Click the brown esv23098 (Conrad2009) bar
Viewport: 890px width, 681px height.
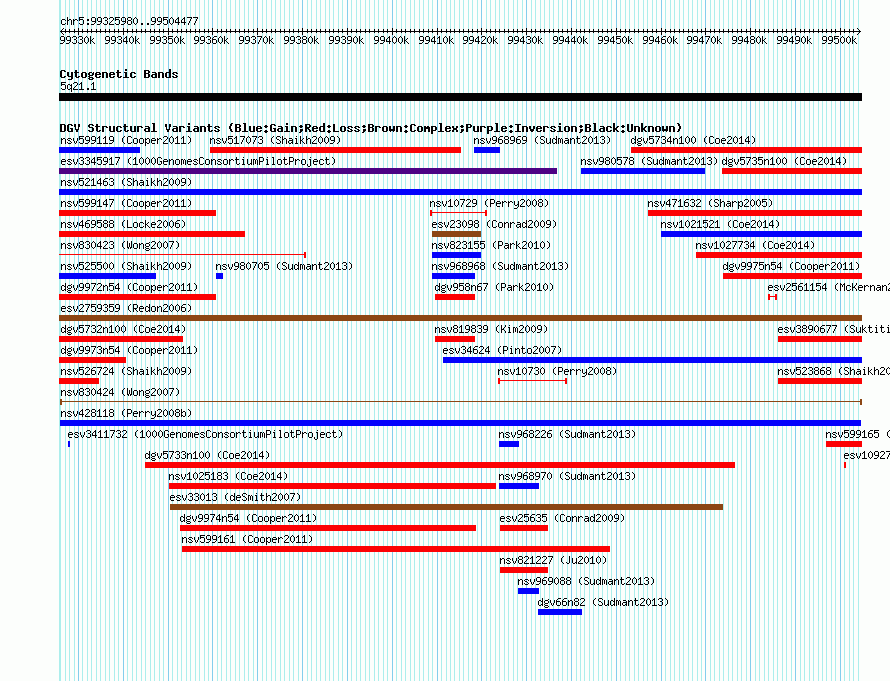(456, 234)
